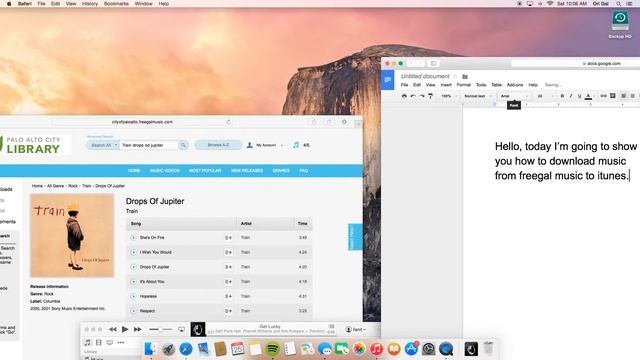Click iTunes AirPlay icon

(x=181, y=329)
